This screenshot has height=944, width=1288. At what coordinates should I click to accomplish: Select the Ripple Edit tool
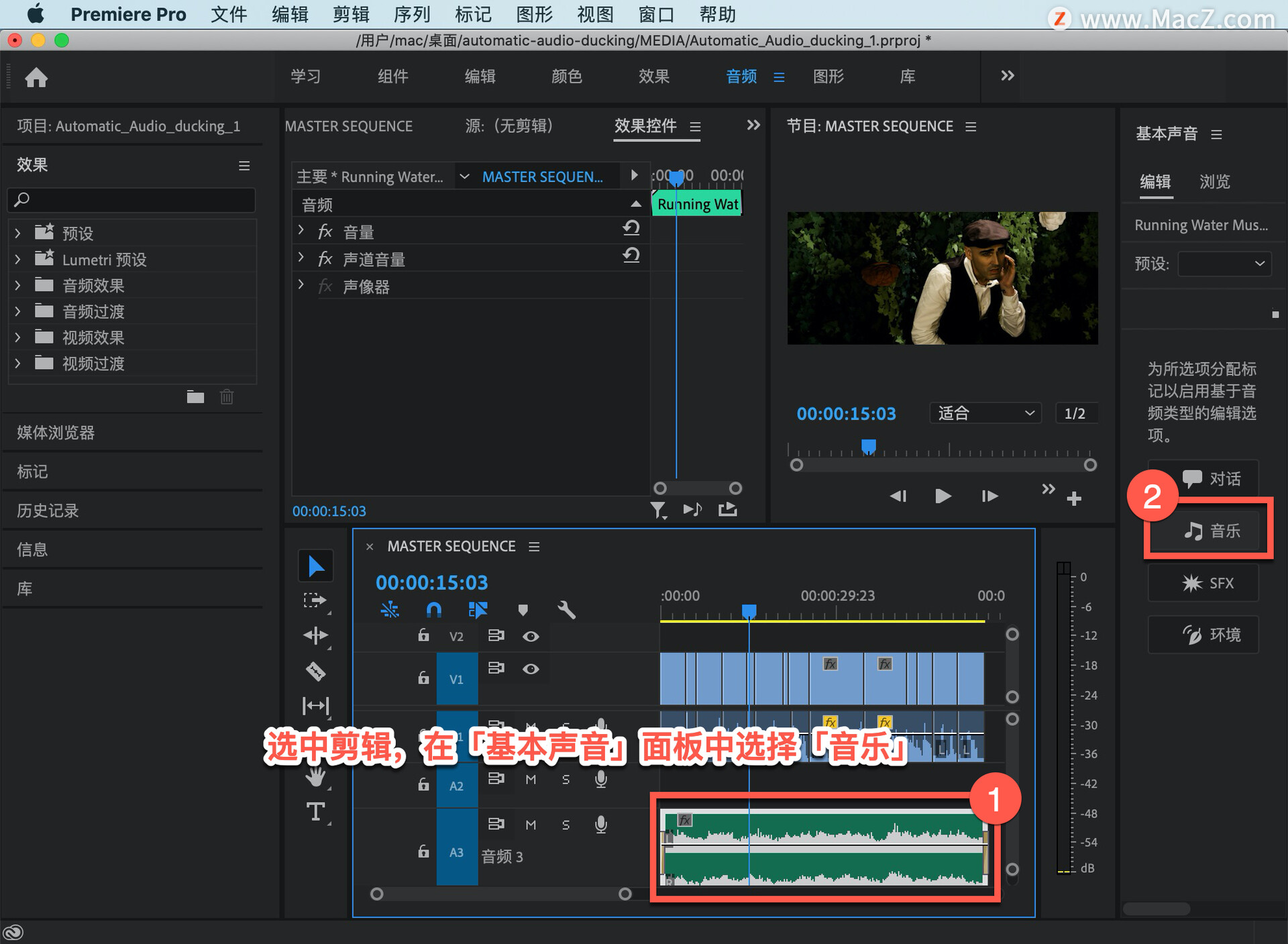point(315,635)
